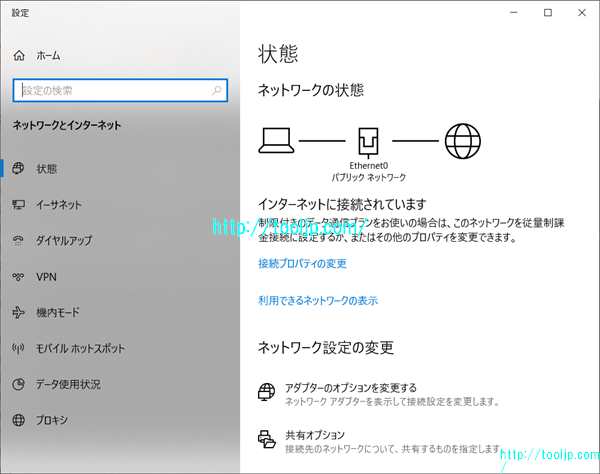Click the モバイル ホットスポット antenna icon
The height and width of the screenshot is (474, 600).
tap(18, 348)
